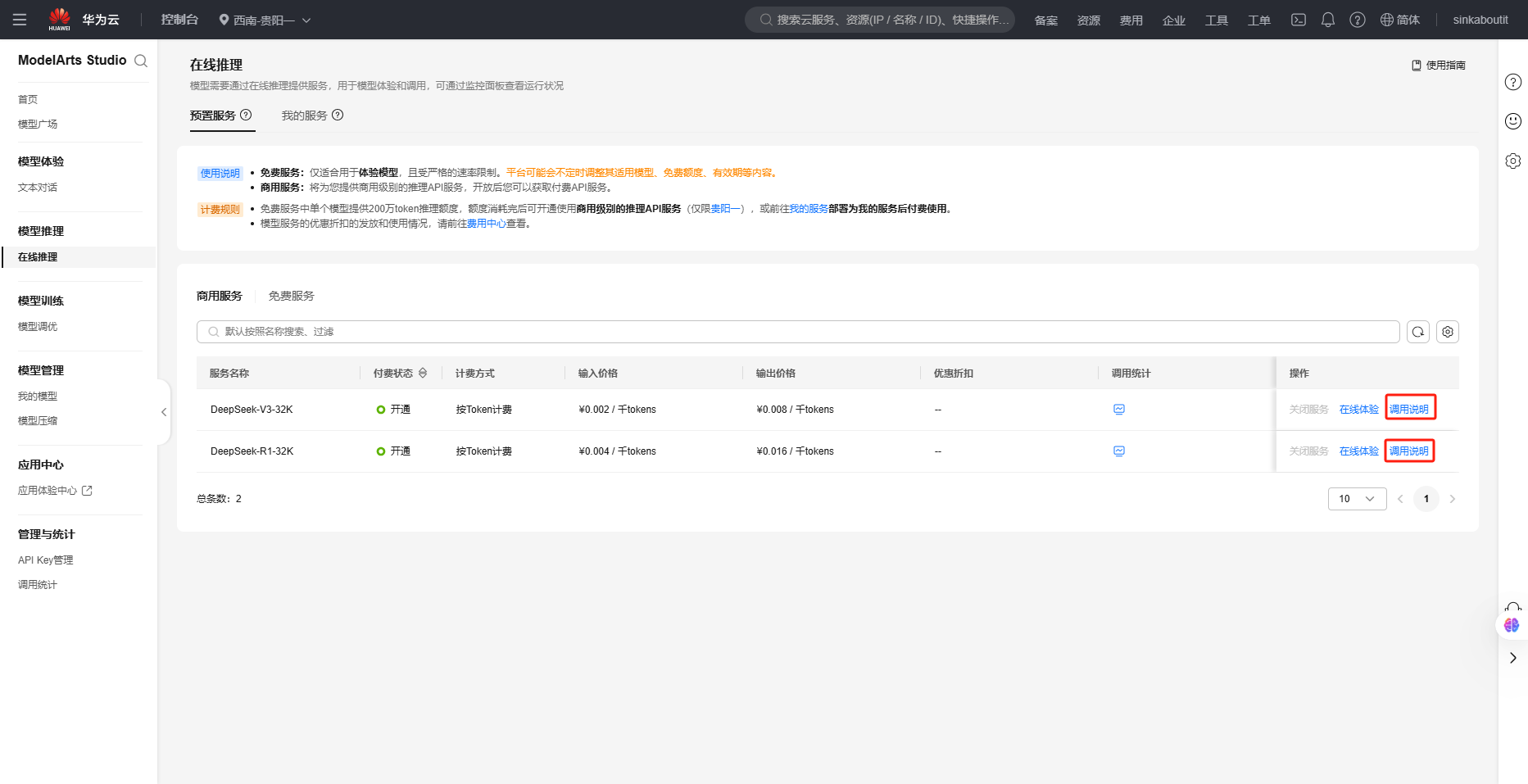
Task: Open the right-panel hexagon settings icon
Action: pos(1513,161)
